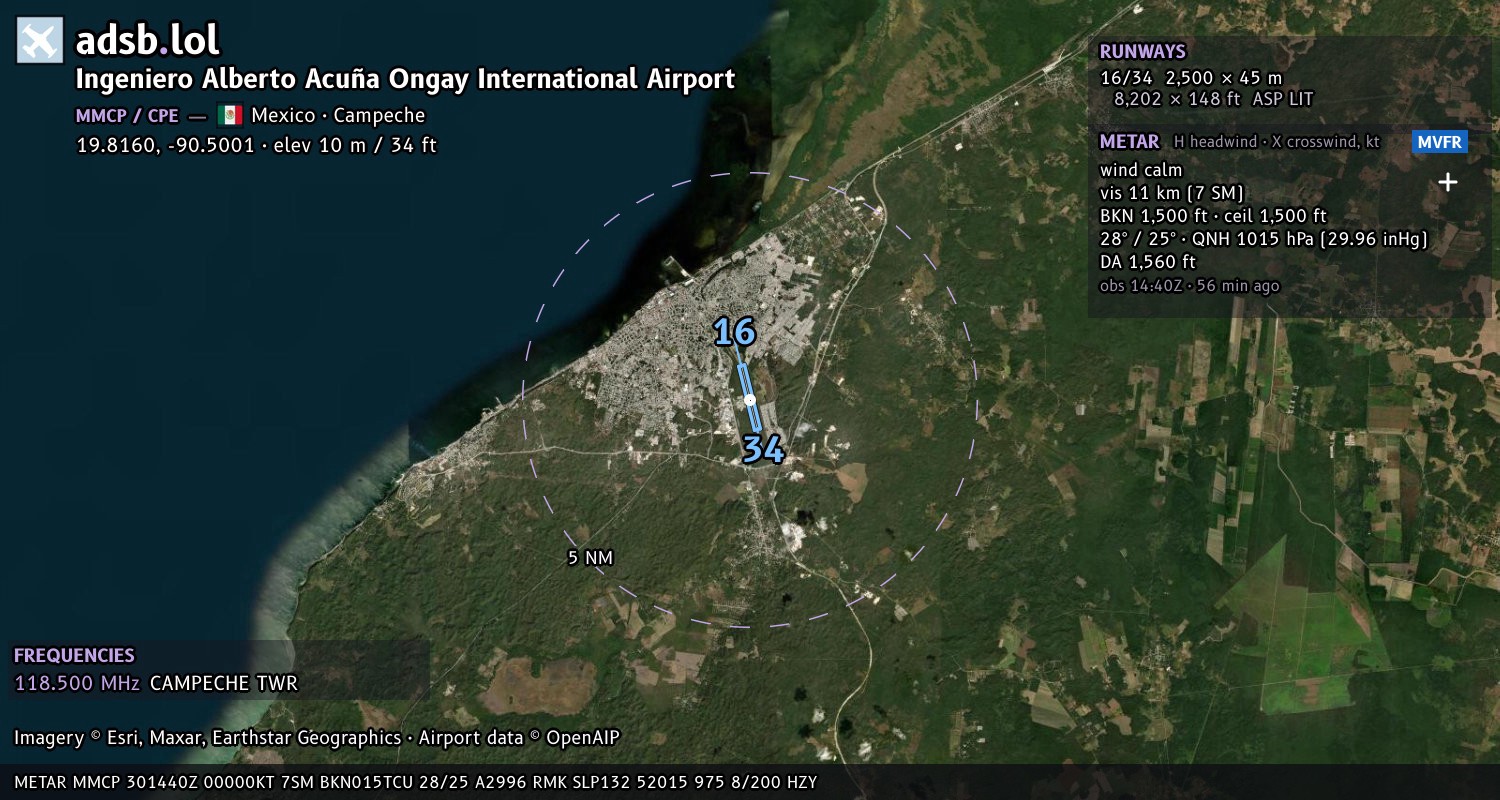Click the raw METAR string at bottom

(416, 782)
